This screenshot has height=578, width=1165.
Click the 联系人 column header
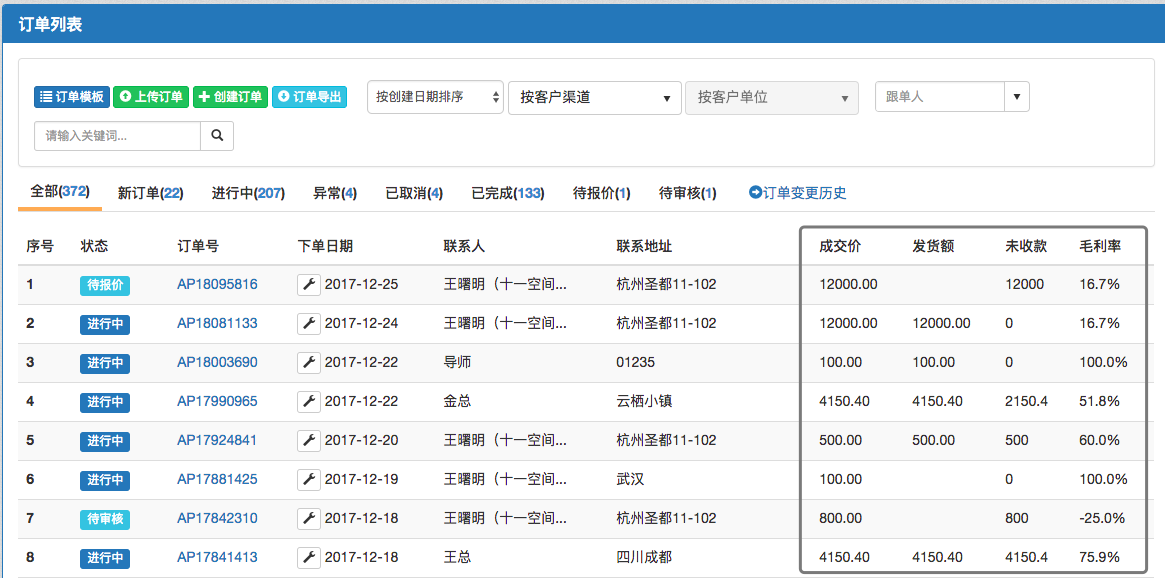point(464,247)
